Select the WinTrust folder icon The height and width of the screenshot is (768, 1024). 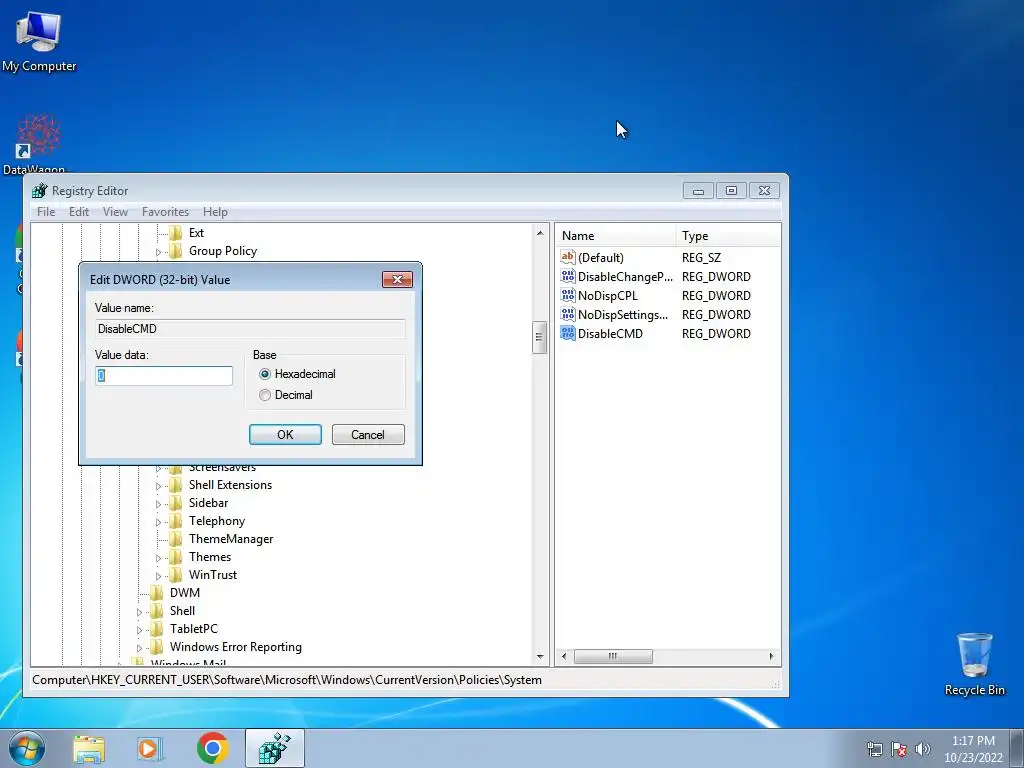tap(175, 575)
